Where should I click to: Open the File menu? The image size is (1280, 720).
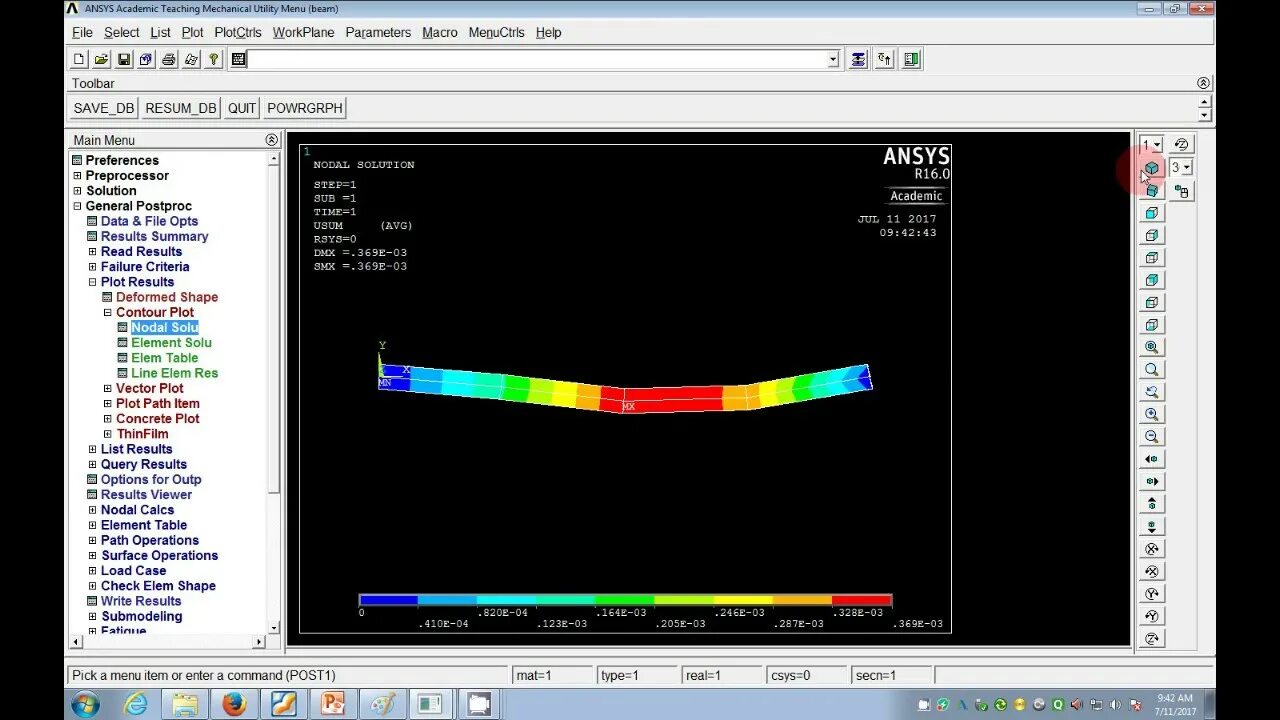click(x=82, y=32)
